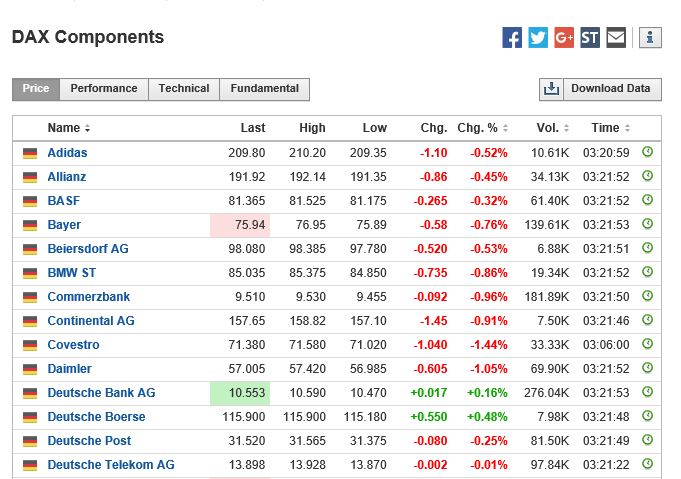Open the Deutsche Post link
This screenshot has width=681, height=479.
(x=89, y=441)
